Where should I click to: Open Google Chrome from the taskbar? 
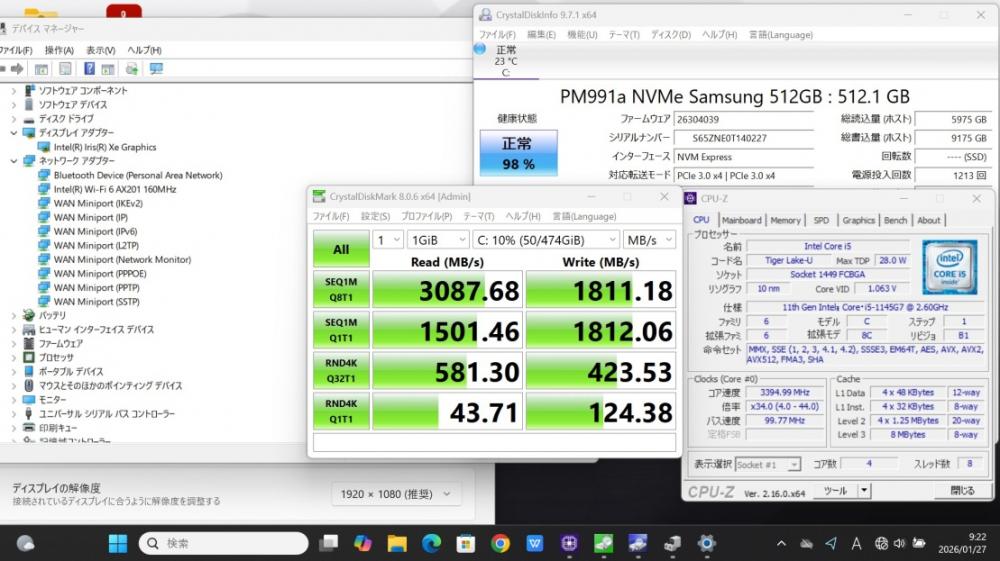tap(501, 543)
